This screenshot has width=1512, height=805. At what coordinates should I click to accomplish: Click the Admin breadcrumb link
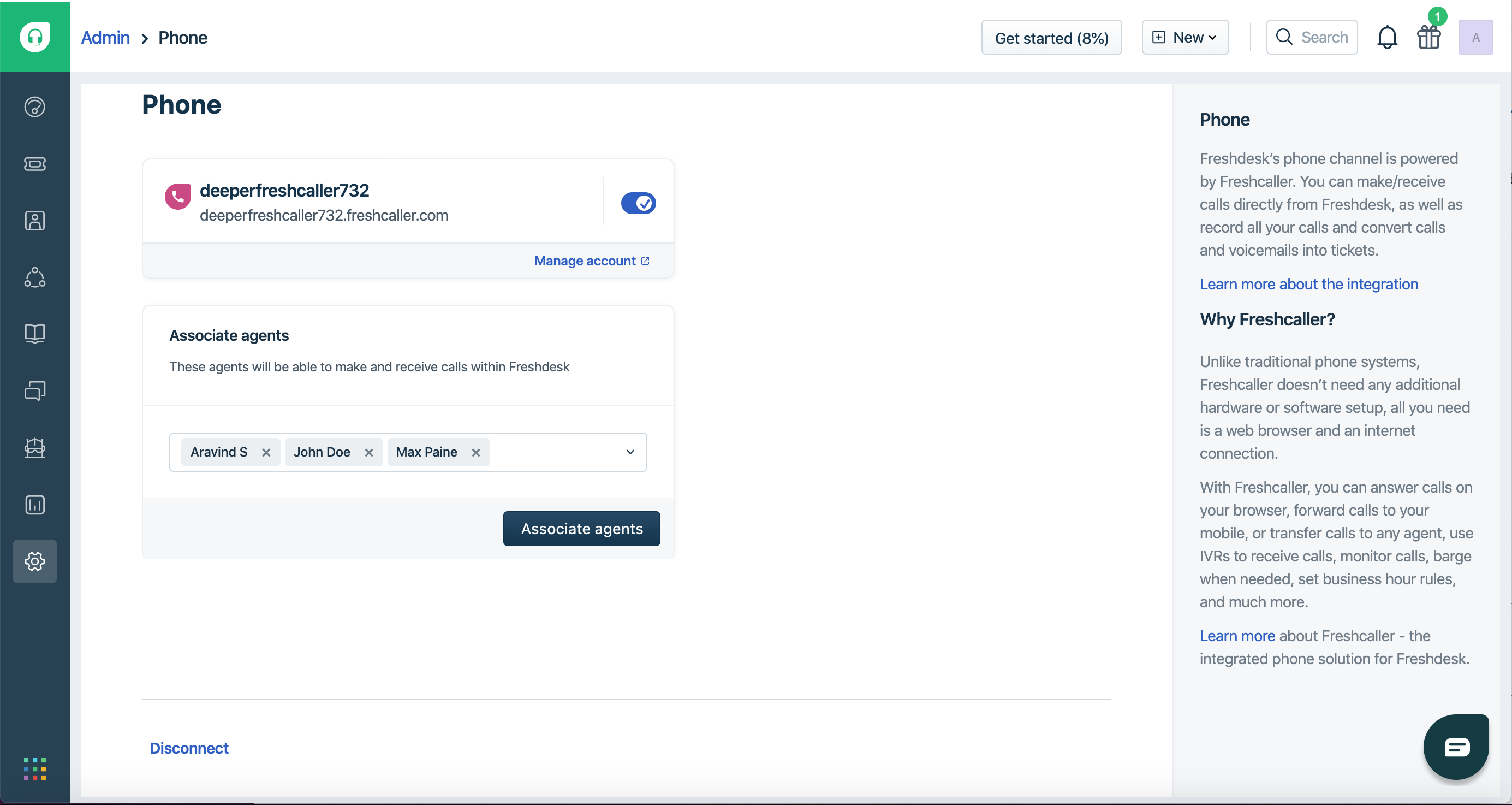click(105, 38)
